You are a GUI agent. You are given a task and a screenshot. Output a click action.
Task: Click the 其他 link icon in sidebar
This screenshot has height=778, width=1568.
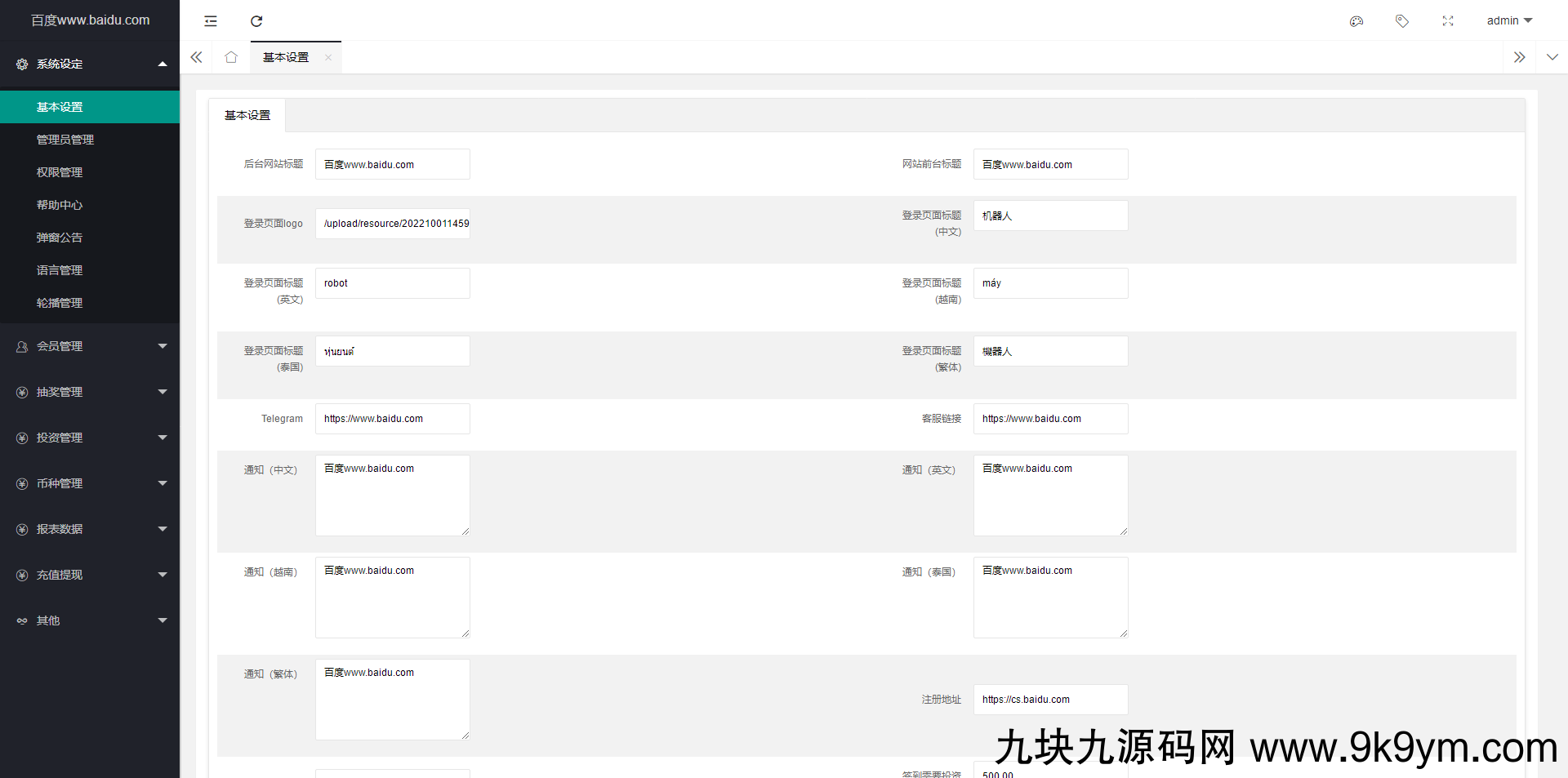click(x=21, y=620)
